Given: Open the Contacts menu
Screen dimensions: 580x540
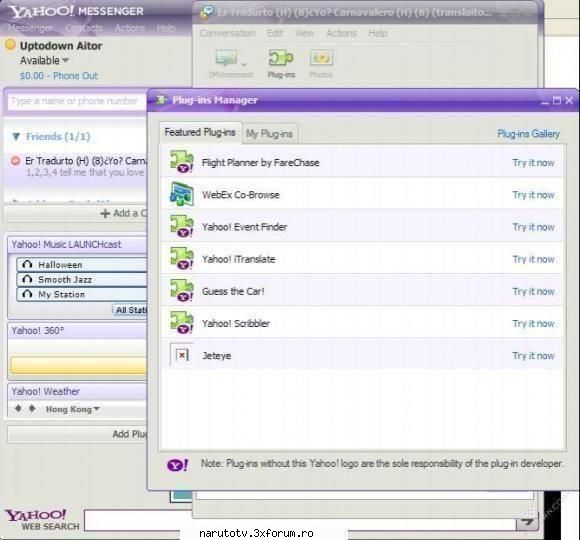Looking at the screenshot, I should (84, 28).
